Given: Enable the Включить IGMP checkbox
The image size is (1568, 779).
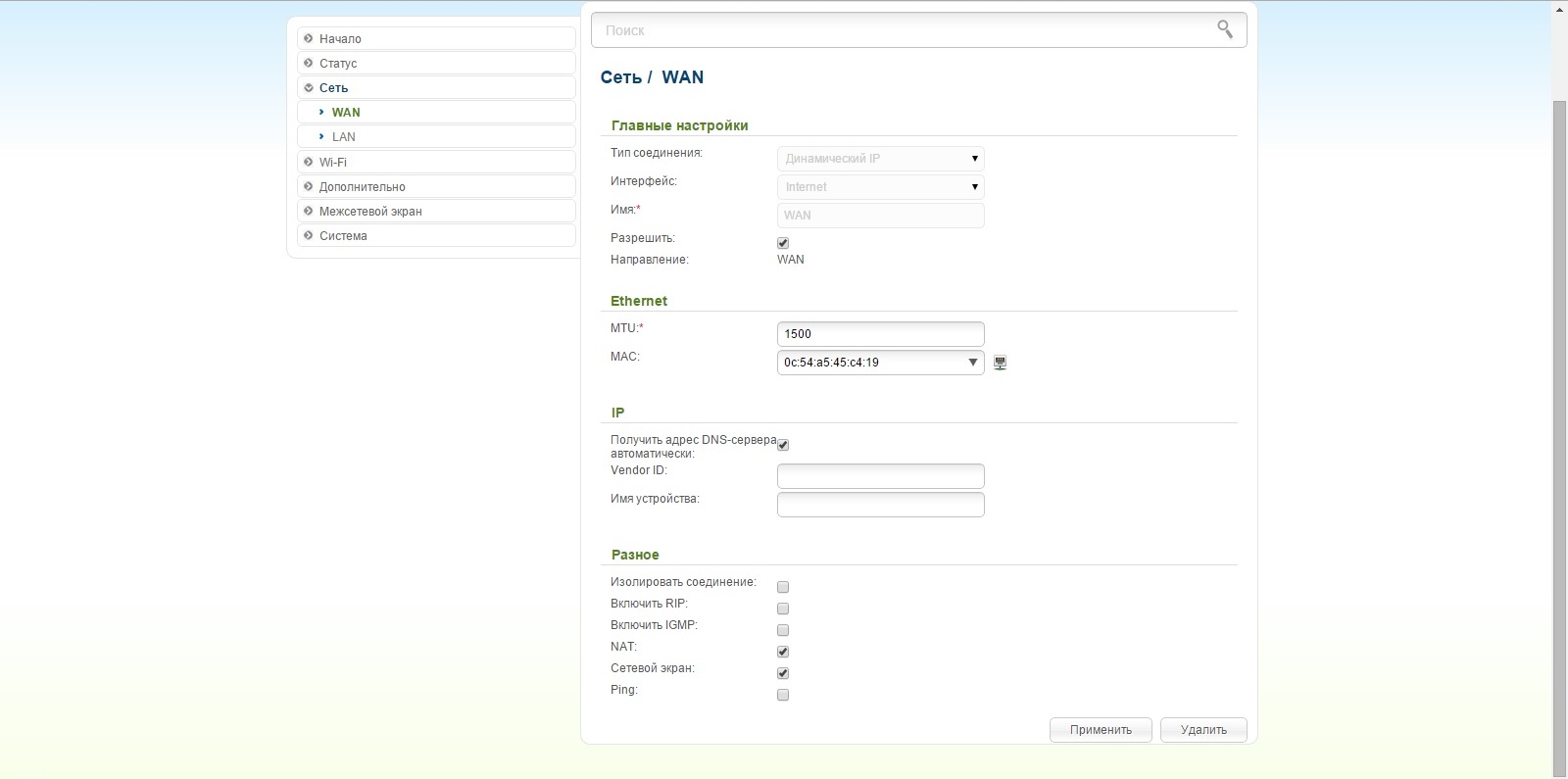Looking at the screenshot, I should pos(783,630).
